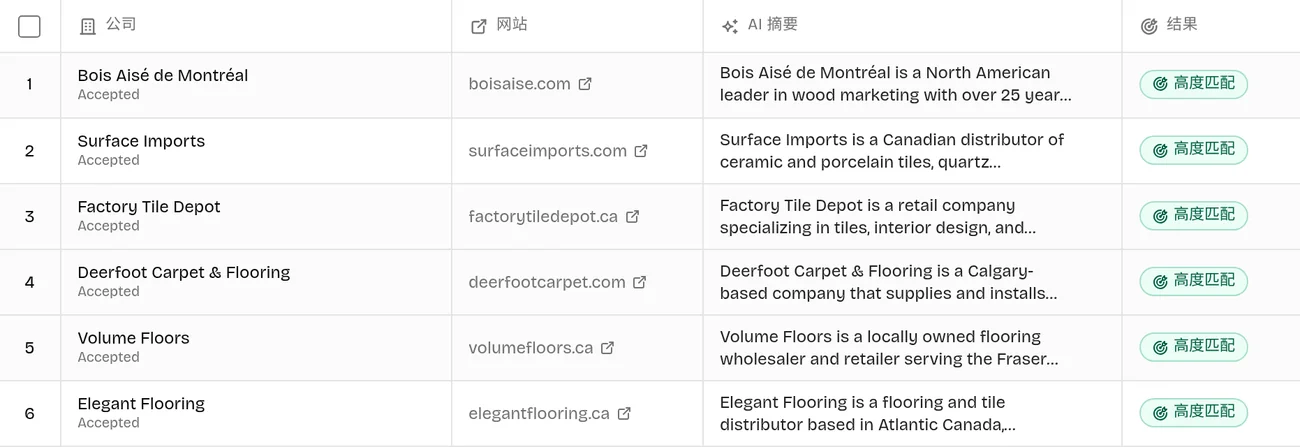Click the 结果 column header
1300x447 pixels.
click(1182, 25)
